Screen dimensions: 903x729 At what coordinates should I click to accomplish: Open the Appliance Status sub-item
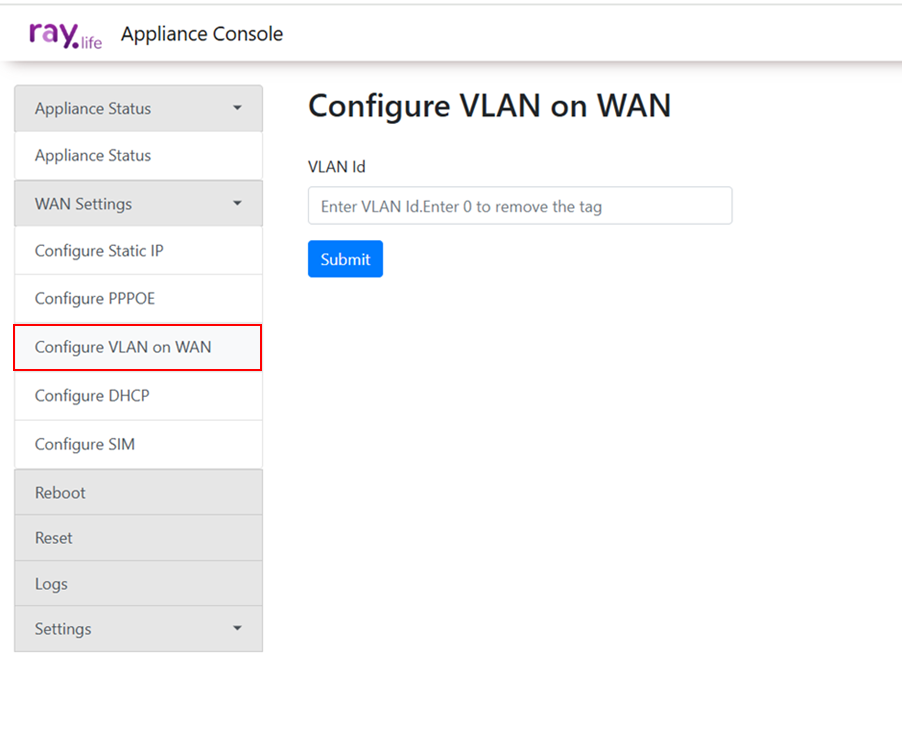click(93, 156)
